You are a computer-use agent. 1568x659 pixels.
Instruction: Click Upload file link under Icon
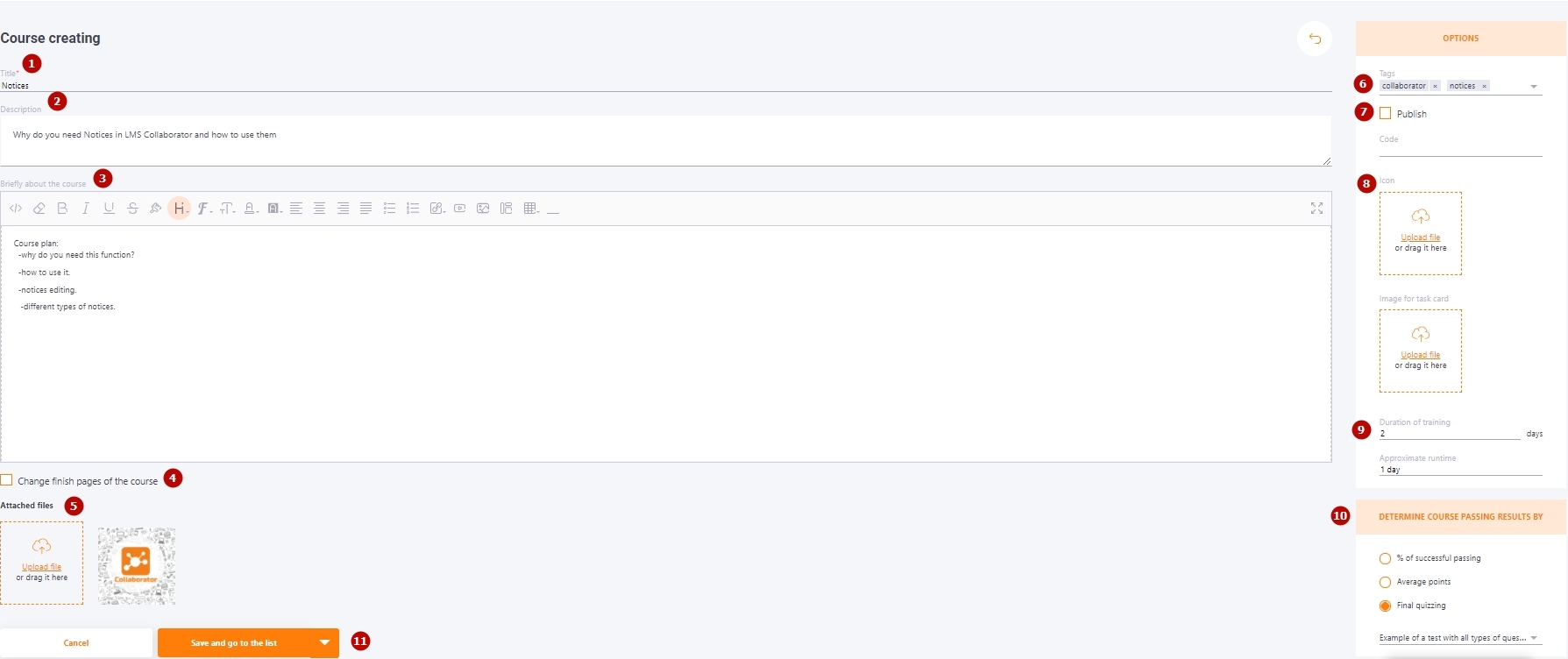pyautogui.click(x=1420, y=237)
